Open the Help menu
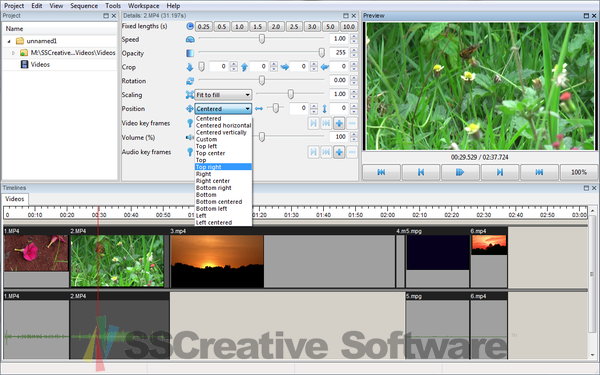 pyautogui.click(x=173, y=6)
